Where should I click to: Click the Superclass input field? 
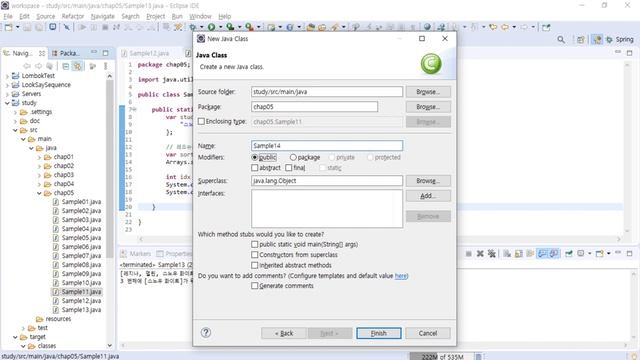(x=327, y=180)
